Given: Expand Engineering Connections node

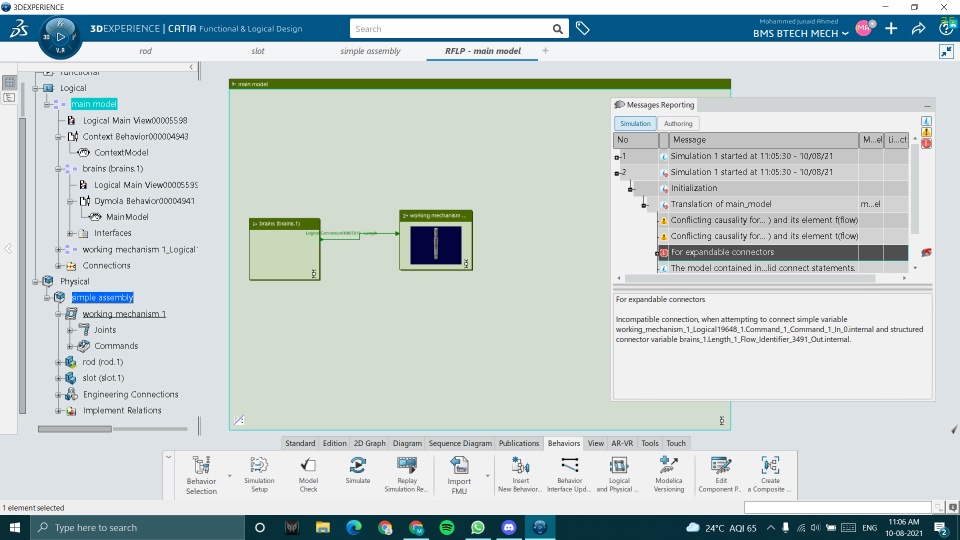Looking at the screenshot, I should 59,394.
